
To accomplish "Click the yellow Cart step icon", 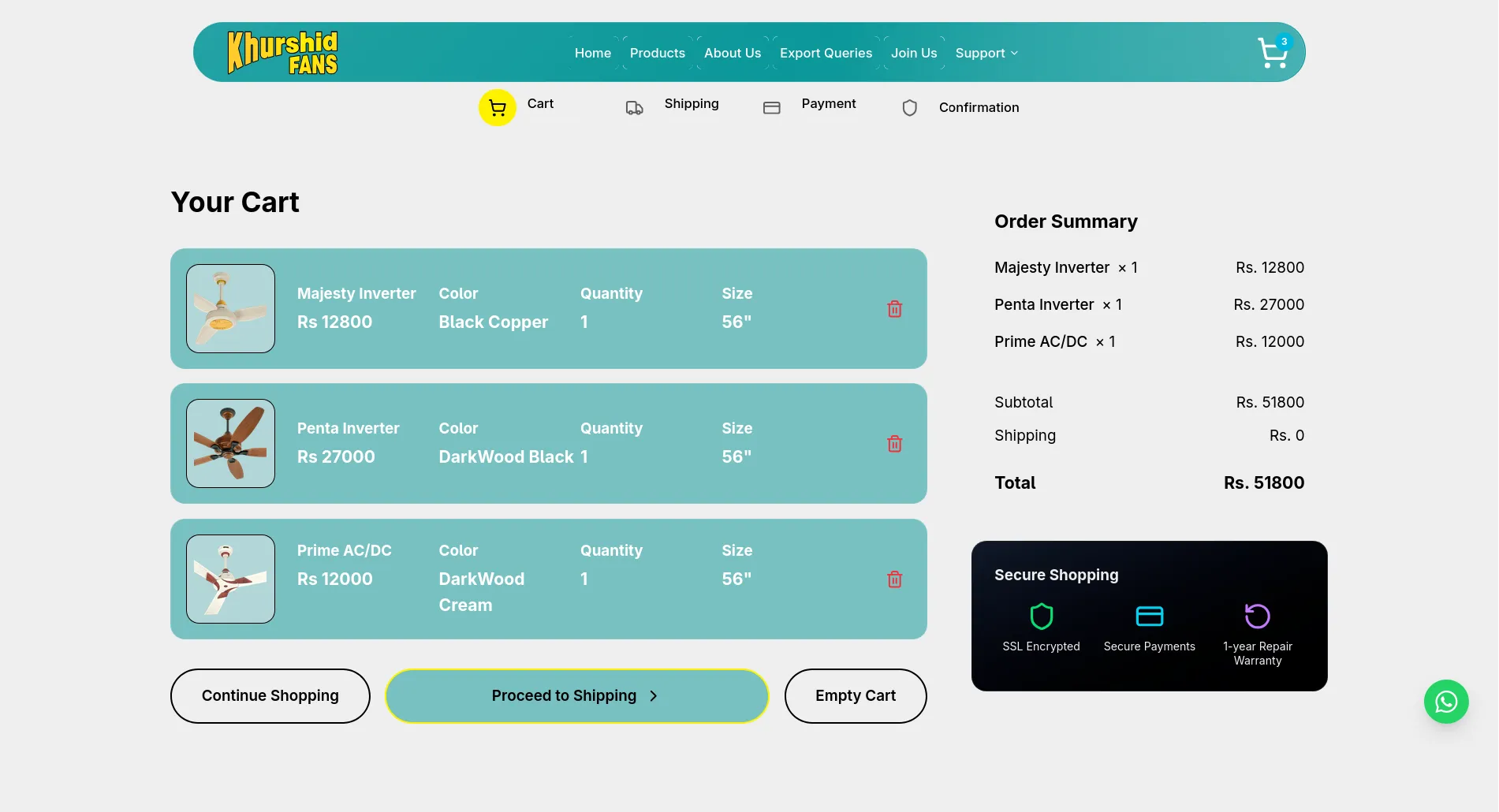I will click(x=498, y=107).
